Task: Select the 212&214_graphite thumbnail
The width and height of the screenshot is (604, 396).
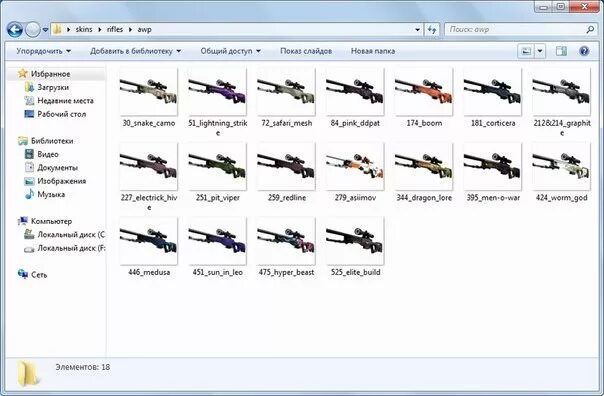Action: click(x=561, y=92)
